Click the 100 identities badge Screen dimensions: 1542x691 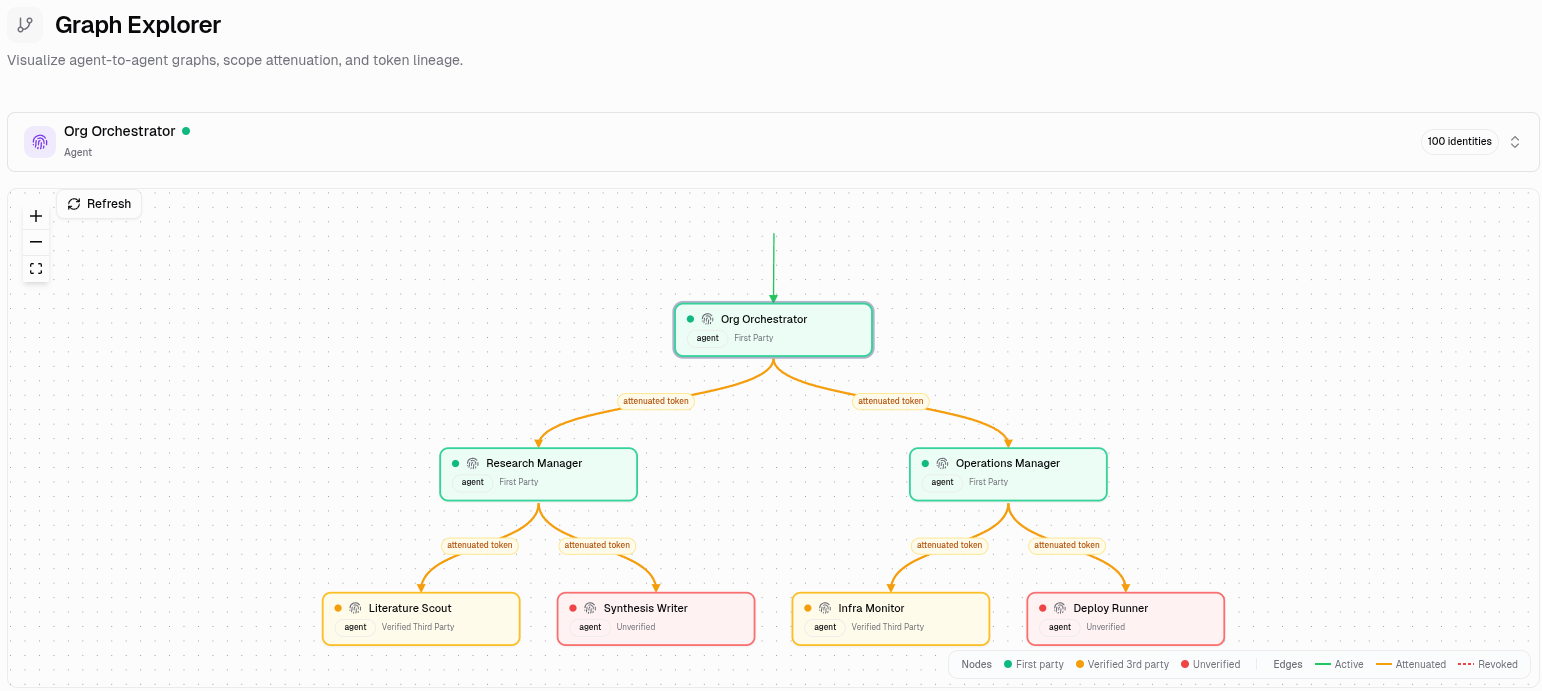tap(1459, 142)
